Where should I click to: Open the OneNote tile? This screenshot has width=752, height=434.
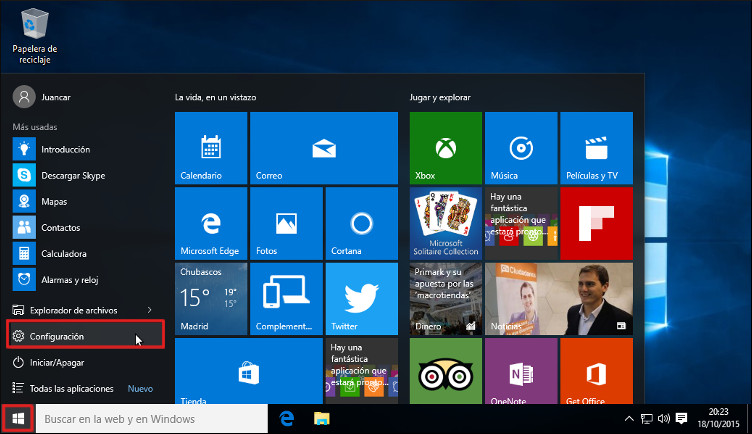point(521,371)
